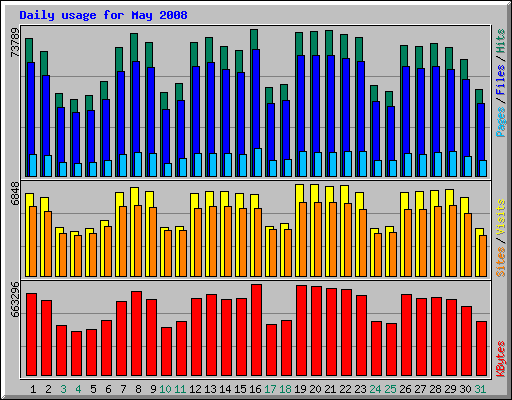Screen dimensions: 512x400
Task: Click the red KBytes bar for day 19
Action: point(301,330)
